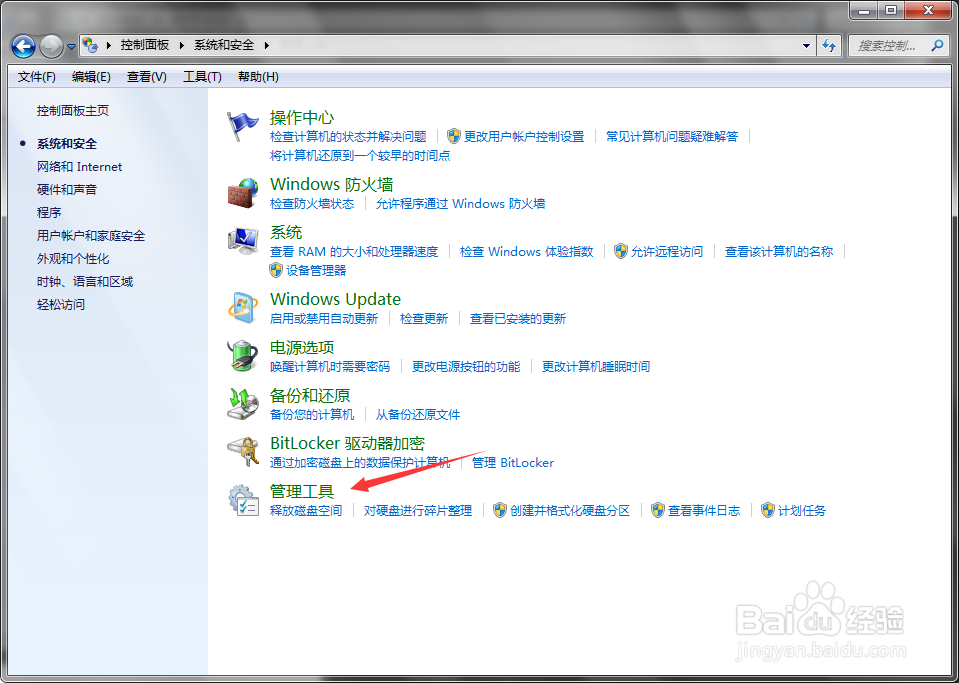Click the System computer monitor icon
The image size is (959, 683).
pyautogui.click(x=243, y=241)
